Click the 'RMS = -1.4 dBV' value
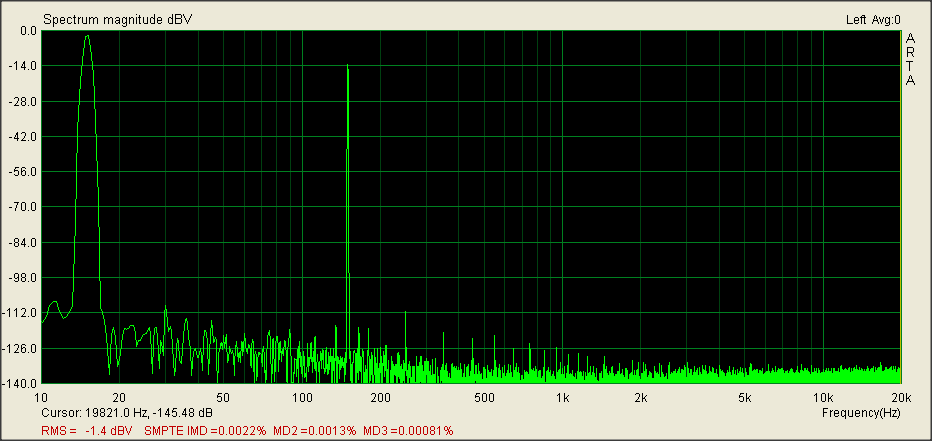 87,430
